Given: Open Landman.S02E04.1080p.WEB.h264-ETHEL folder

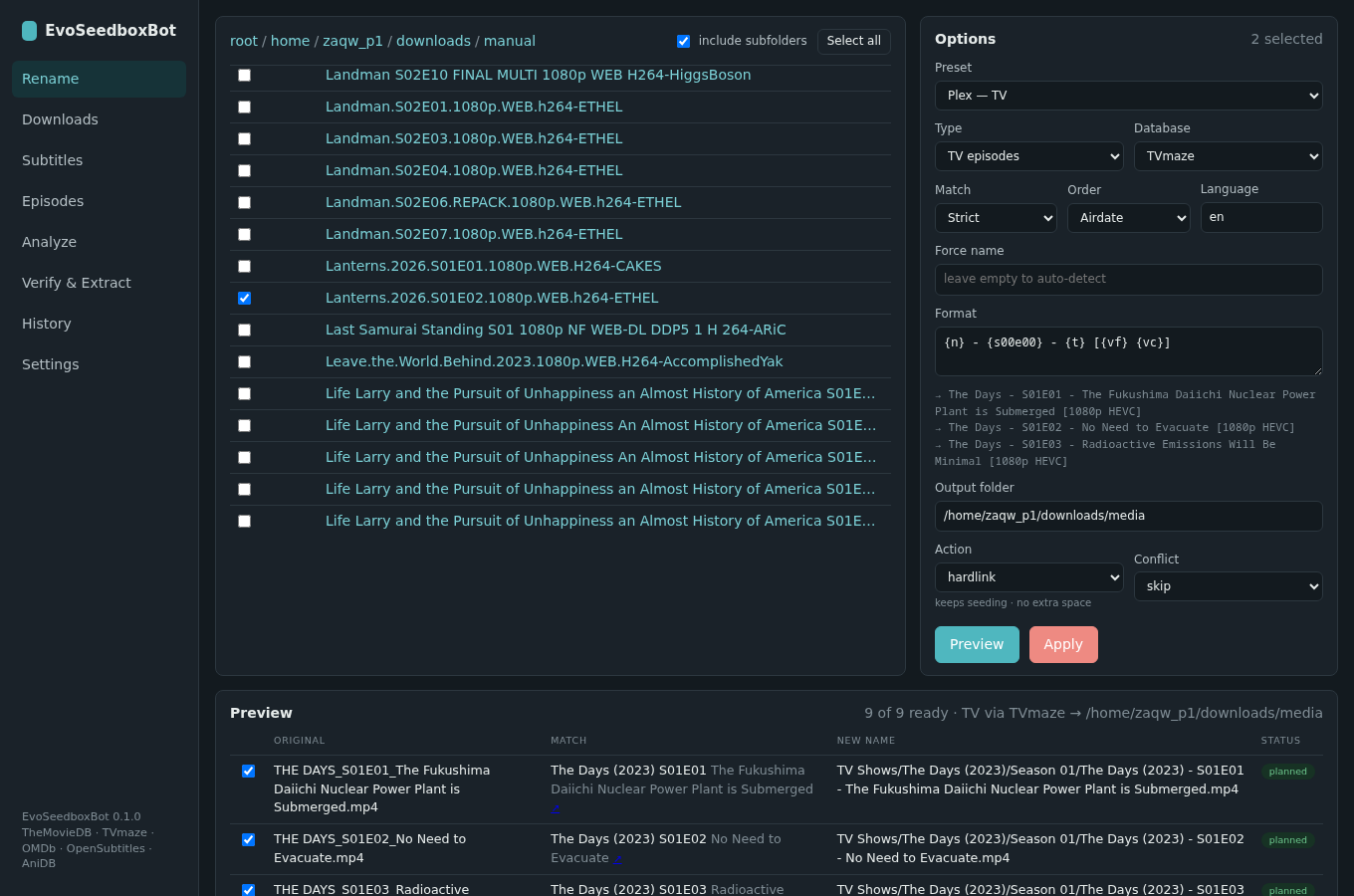Looking at the screenshot, I should 474,170.
